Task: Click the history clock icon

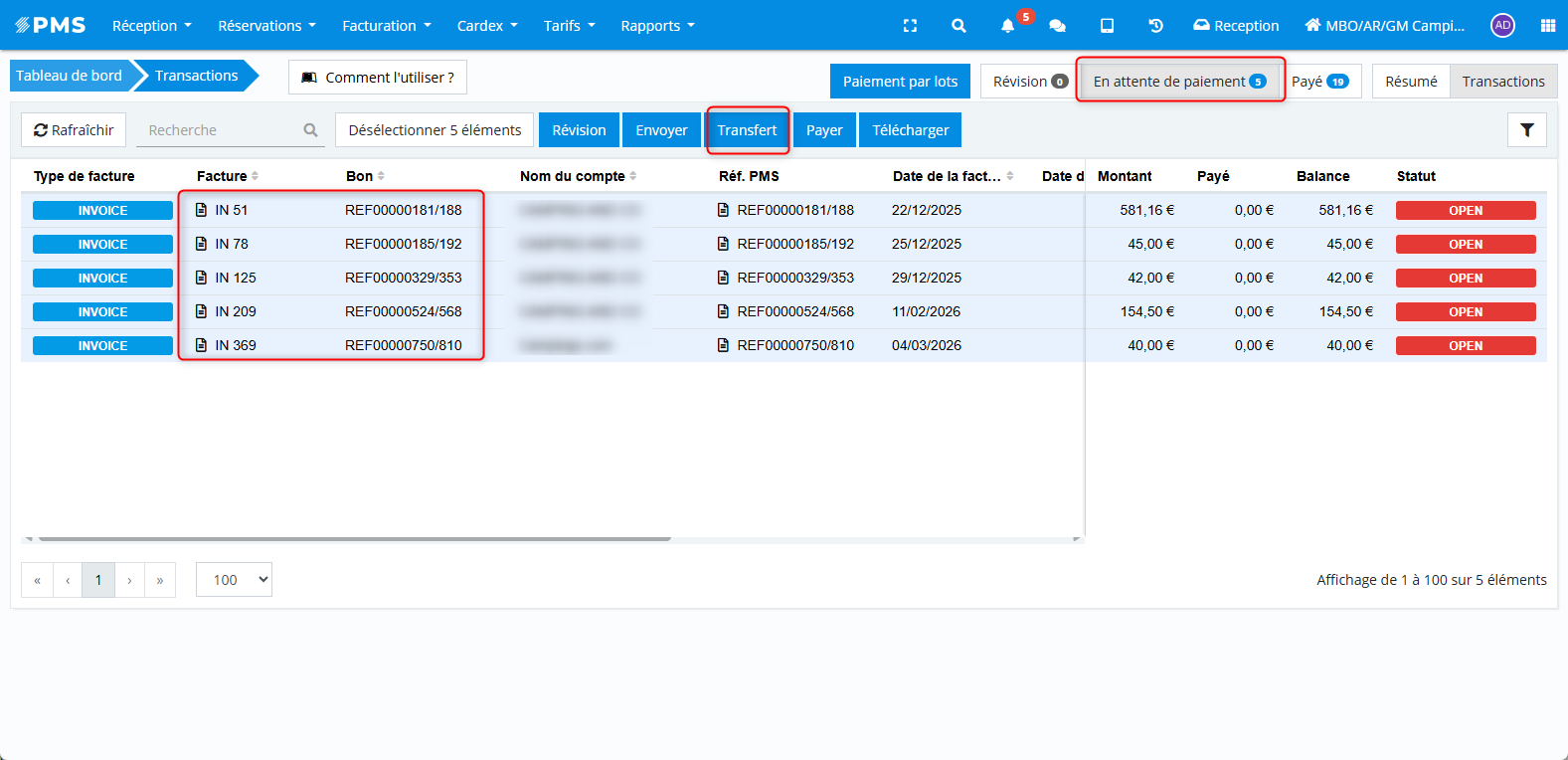Action: pos(1155,26)
